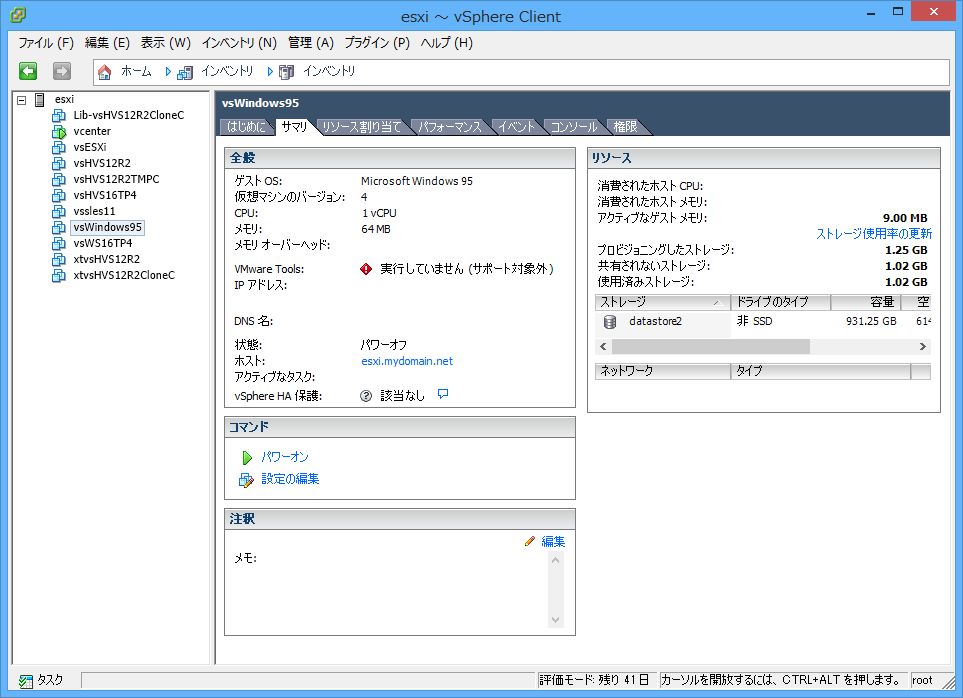This screenshot has height=698, width=963.
Task: Open the ファイル (F) menu
Action: [46, 43]
